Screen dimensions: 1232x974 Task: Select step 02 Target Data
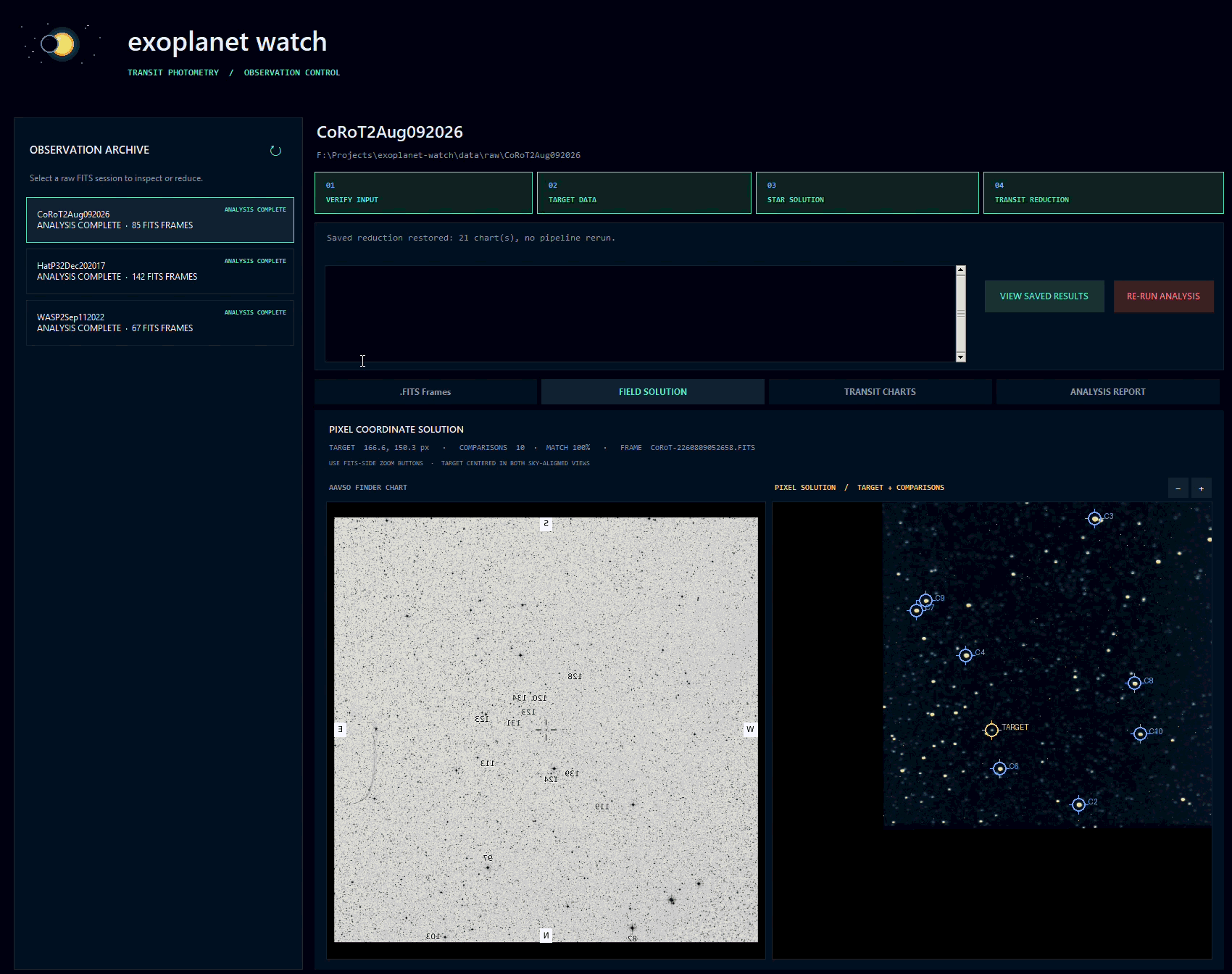point(644,193)
